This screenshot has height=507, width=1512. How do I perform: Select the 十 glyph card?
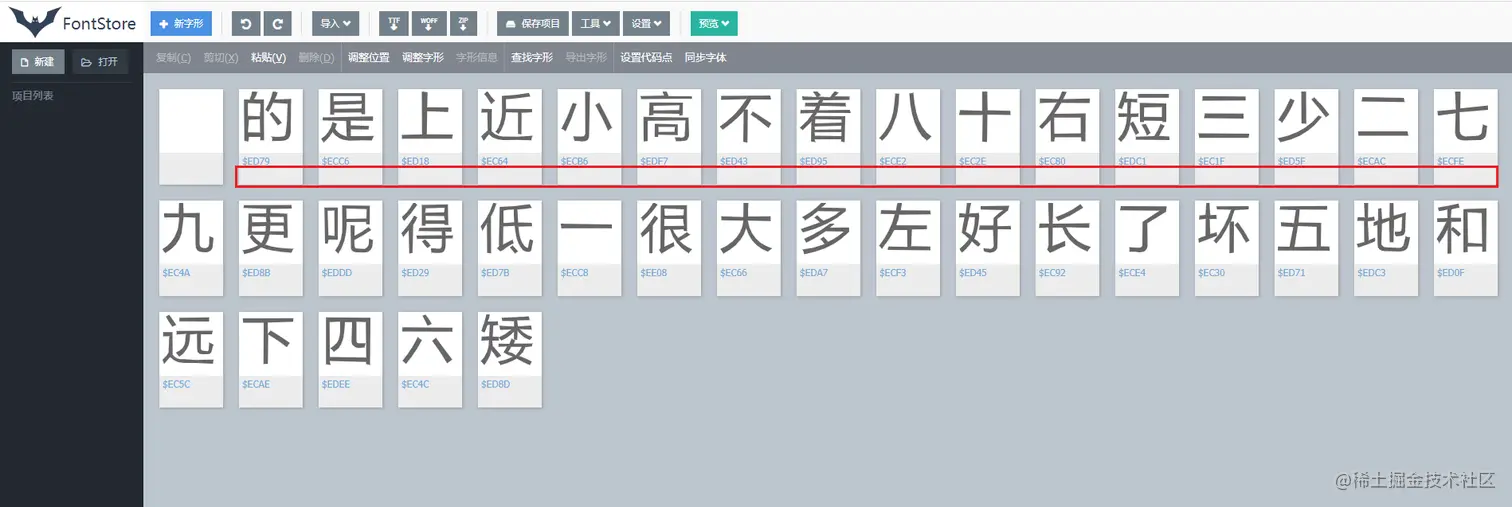click(988, 136)
